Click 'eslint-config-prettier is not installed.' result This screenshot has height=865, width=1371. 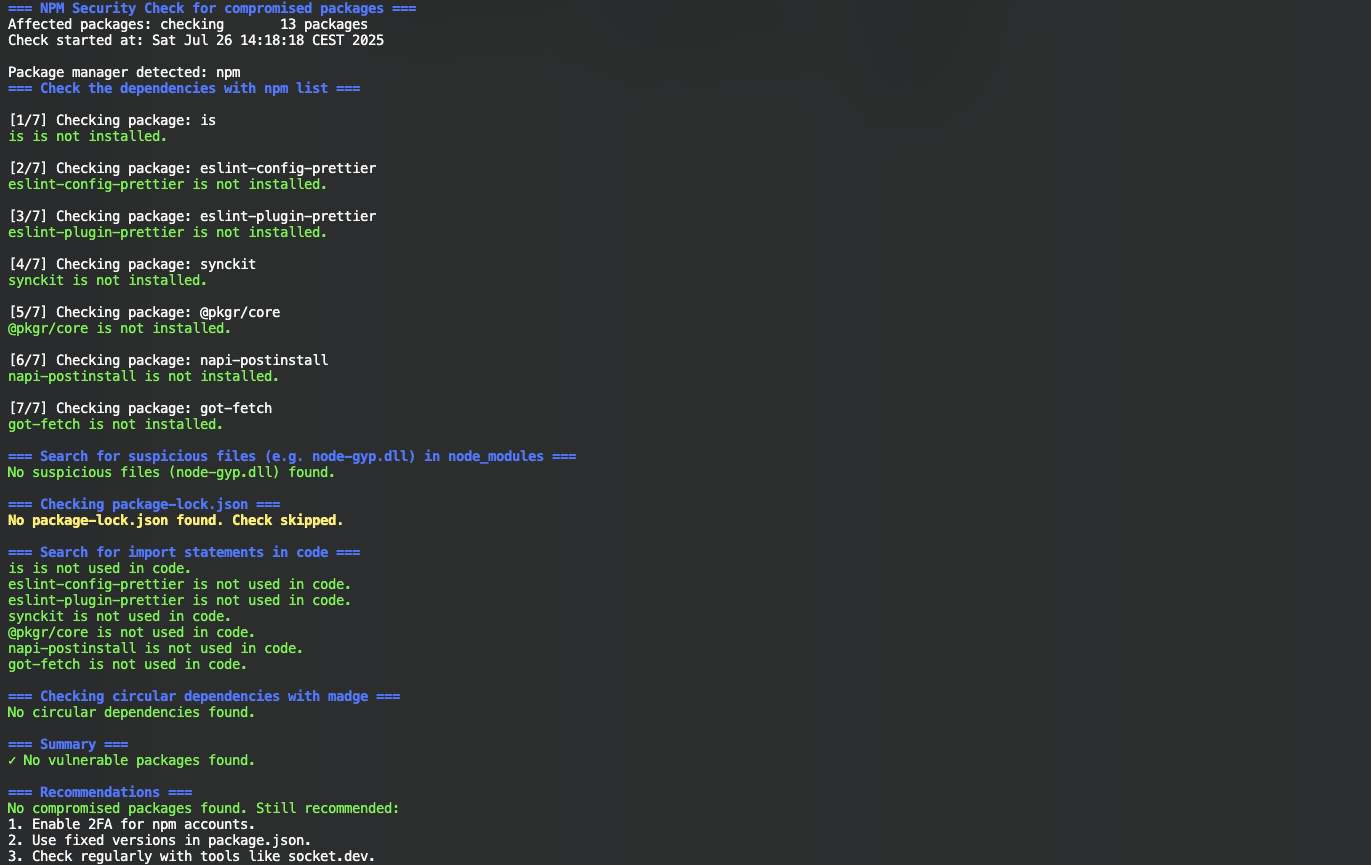[x=168, y=184]
